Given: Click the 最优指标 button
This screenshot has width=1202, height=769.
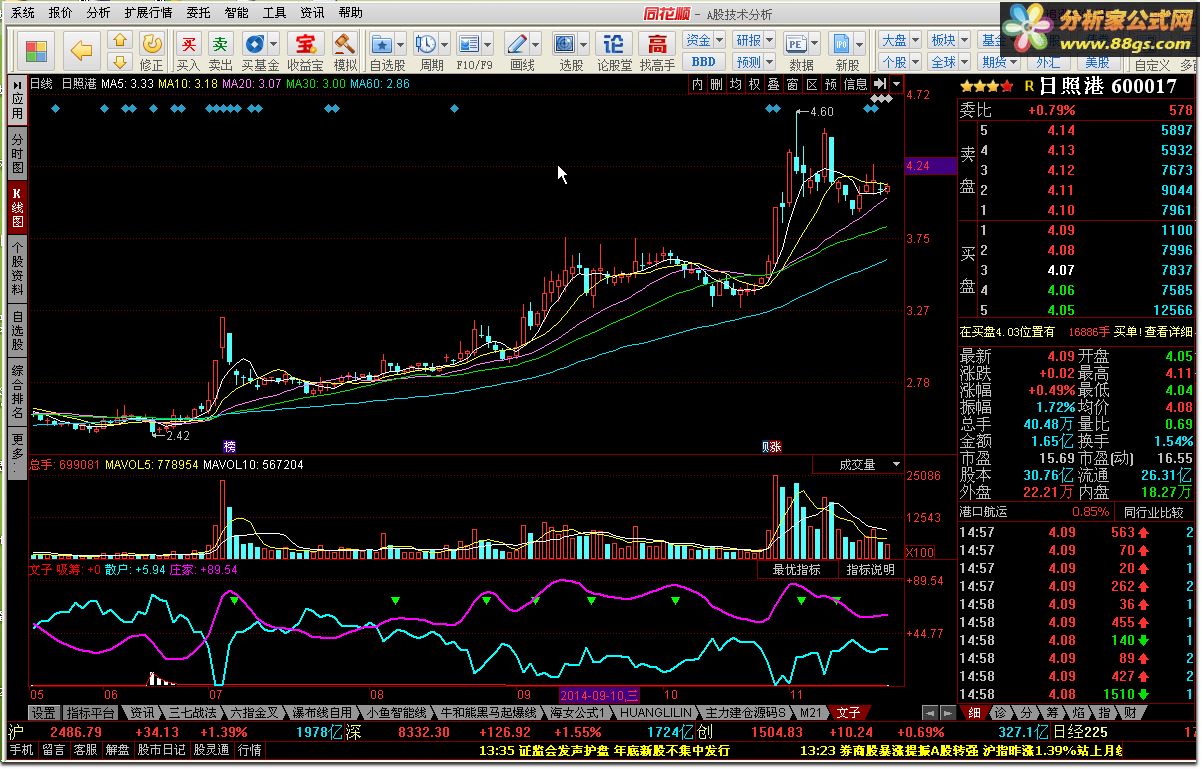Looking at the screenshot, I should (796, 570).
